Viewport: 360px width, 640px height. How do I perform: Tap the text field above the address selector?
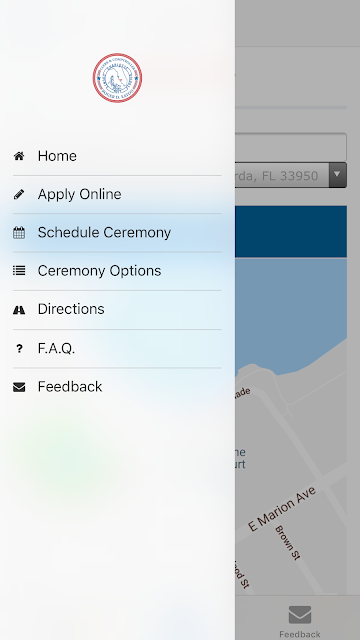(x=291, y=147)
